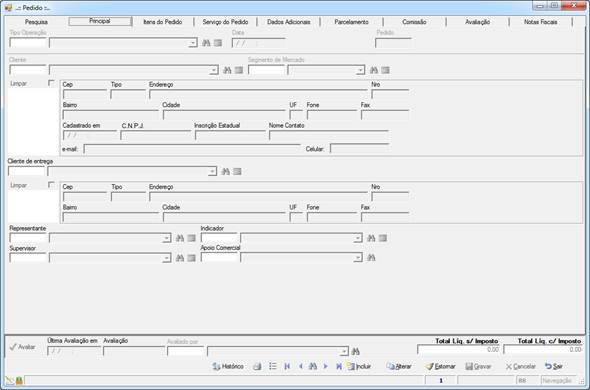The width and height of the screenshot is (590, 390).
Task: Expand the Representante dropdown
Action: point(166,238)
